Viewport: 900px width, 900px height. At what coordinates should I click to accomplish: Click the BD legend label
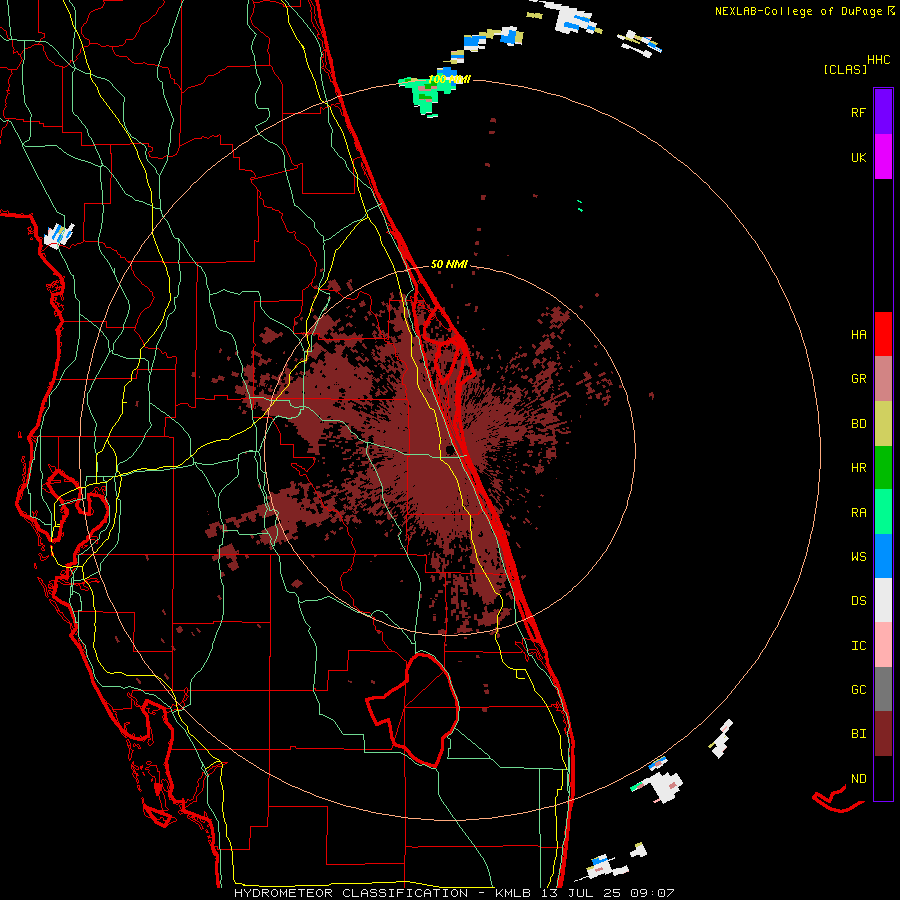pyautogui.click(x=858, y=424)
